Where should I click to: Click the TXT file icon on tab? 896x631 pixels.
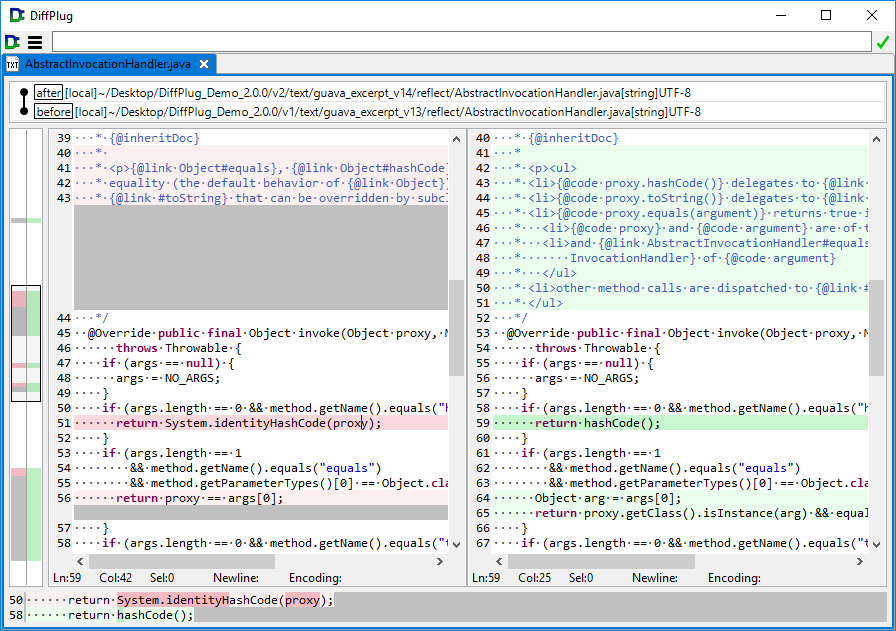point(13,65)
